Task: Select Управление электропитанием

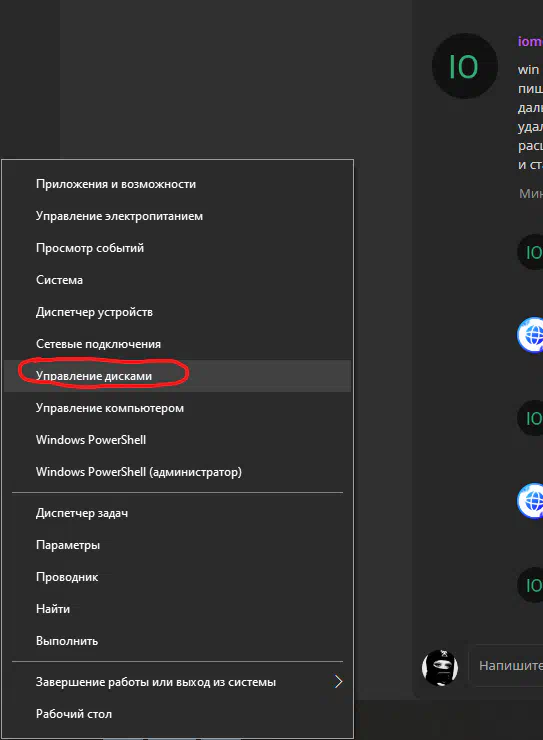Action: [x=177, y=216]
